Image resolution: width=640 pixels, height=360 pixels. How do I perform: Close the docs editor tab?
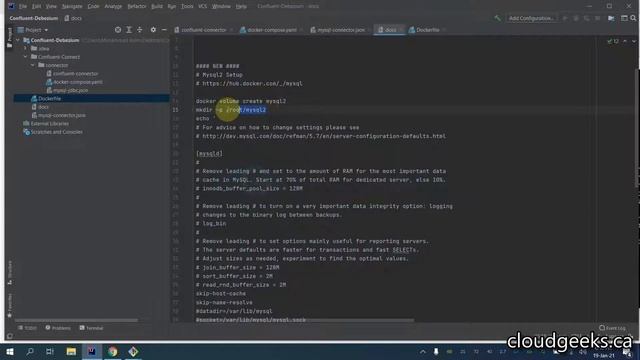click(x=400, y=30)
